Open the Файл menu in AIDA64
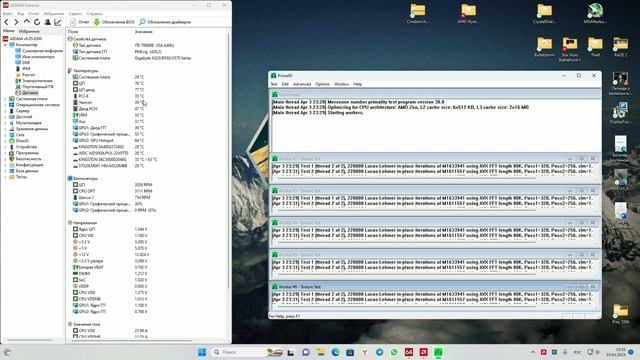 8,13
